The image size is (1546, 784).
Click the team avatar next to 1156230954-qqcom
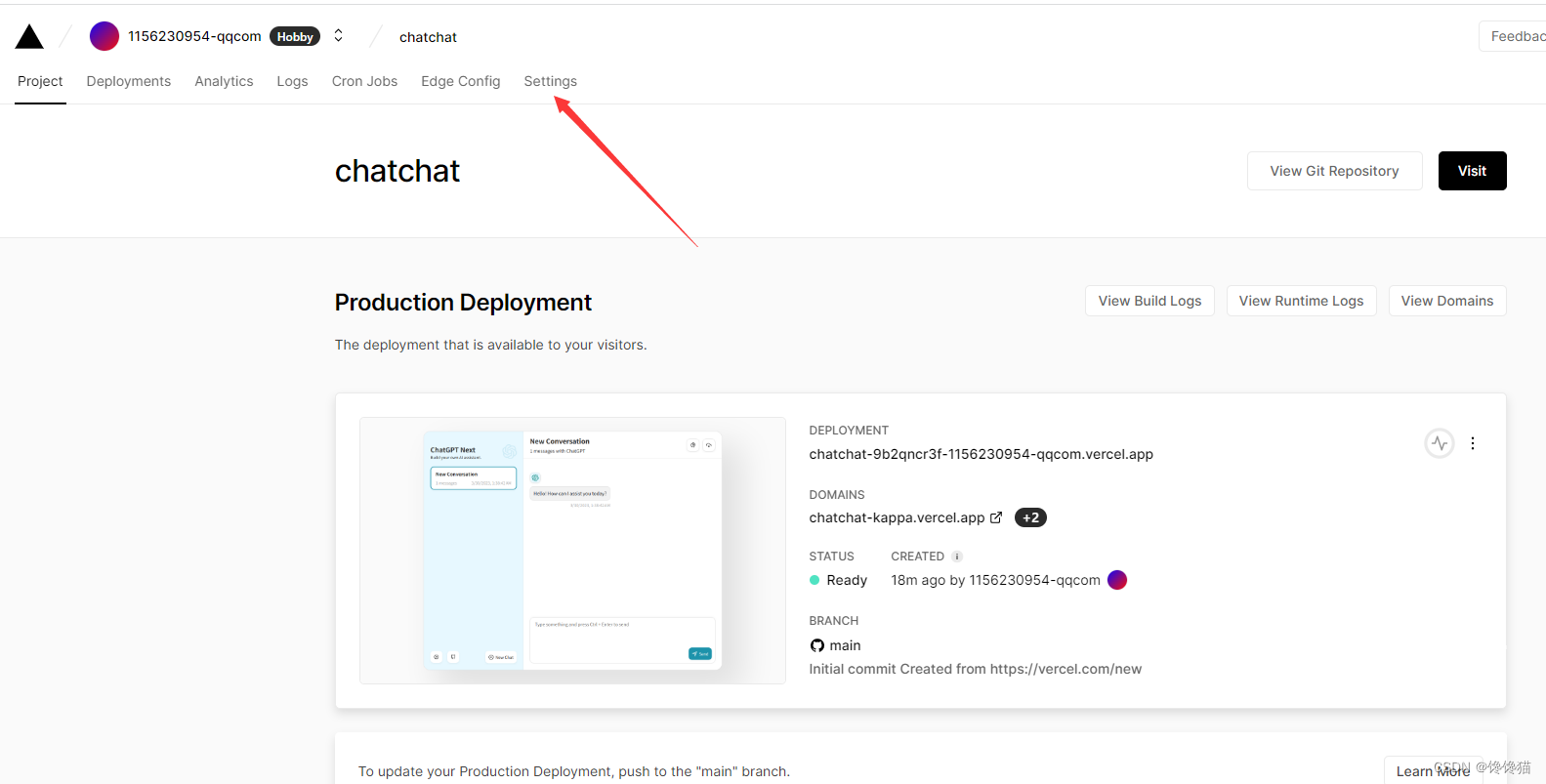[104, 36]
